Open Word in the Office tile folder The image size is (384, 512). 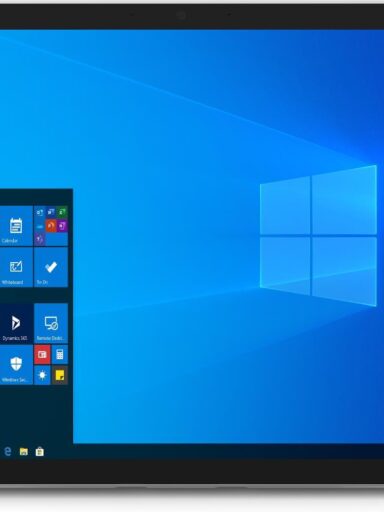pyautogui.click(x=51, y=212)
